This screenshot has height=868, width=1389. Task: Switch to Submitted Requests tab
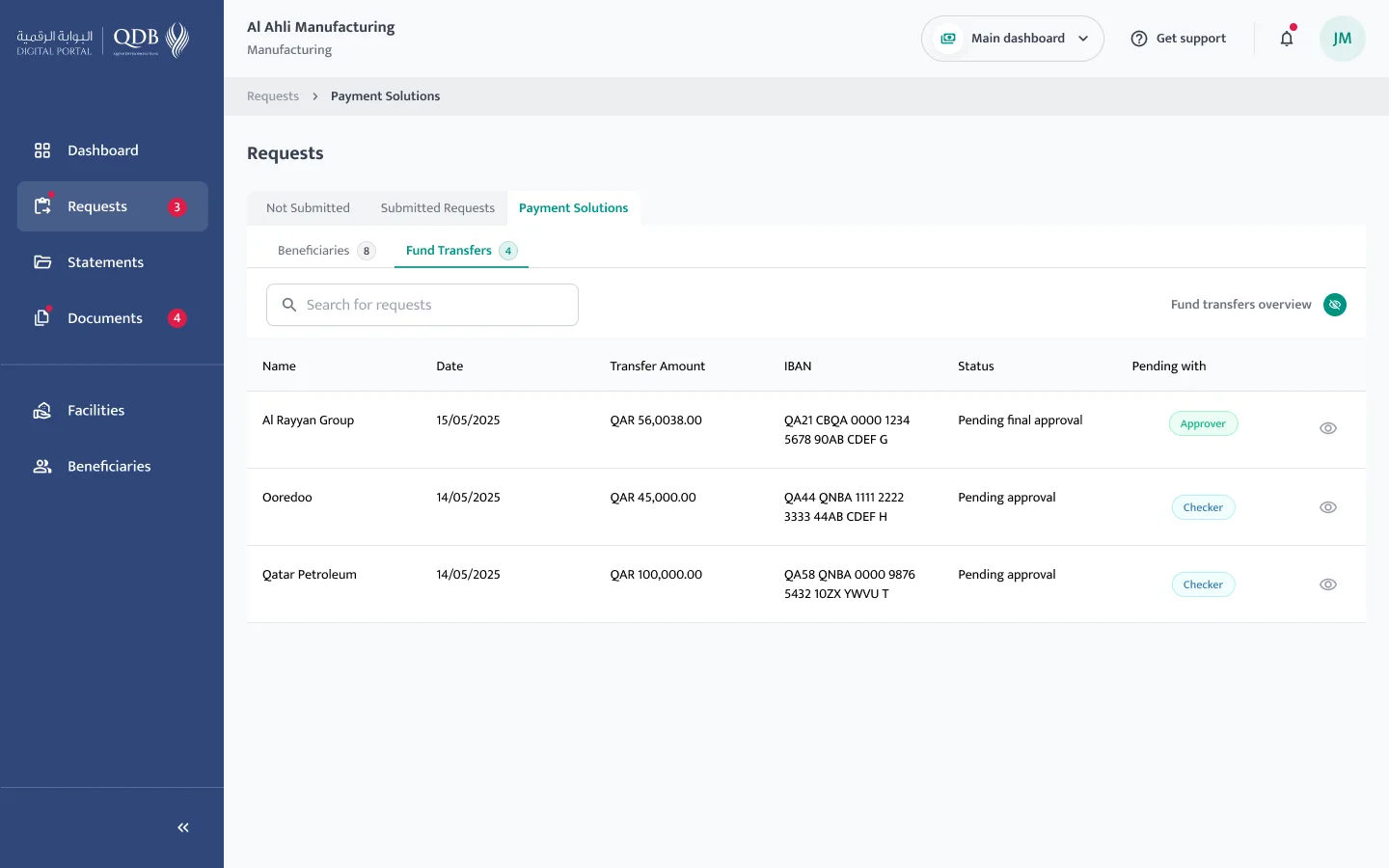[x=437, y=208]
